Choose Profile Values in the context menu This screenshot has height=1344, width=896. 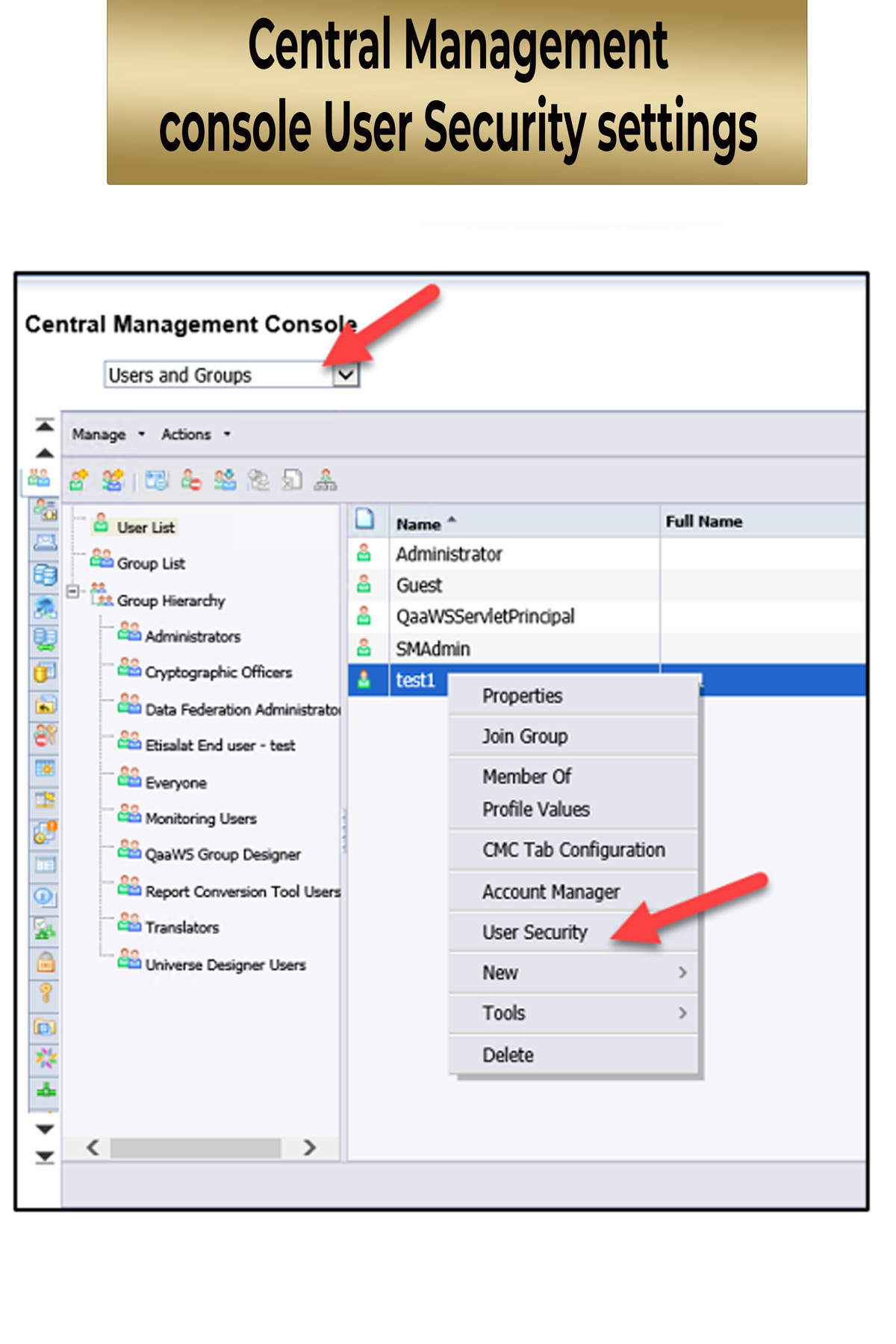(x=573, y=809)
